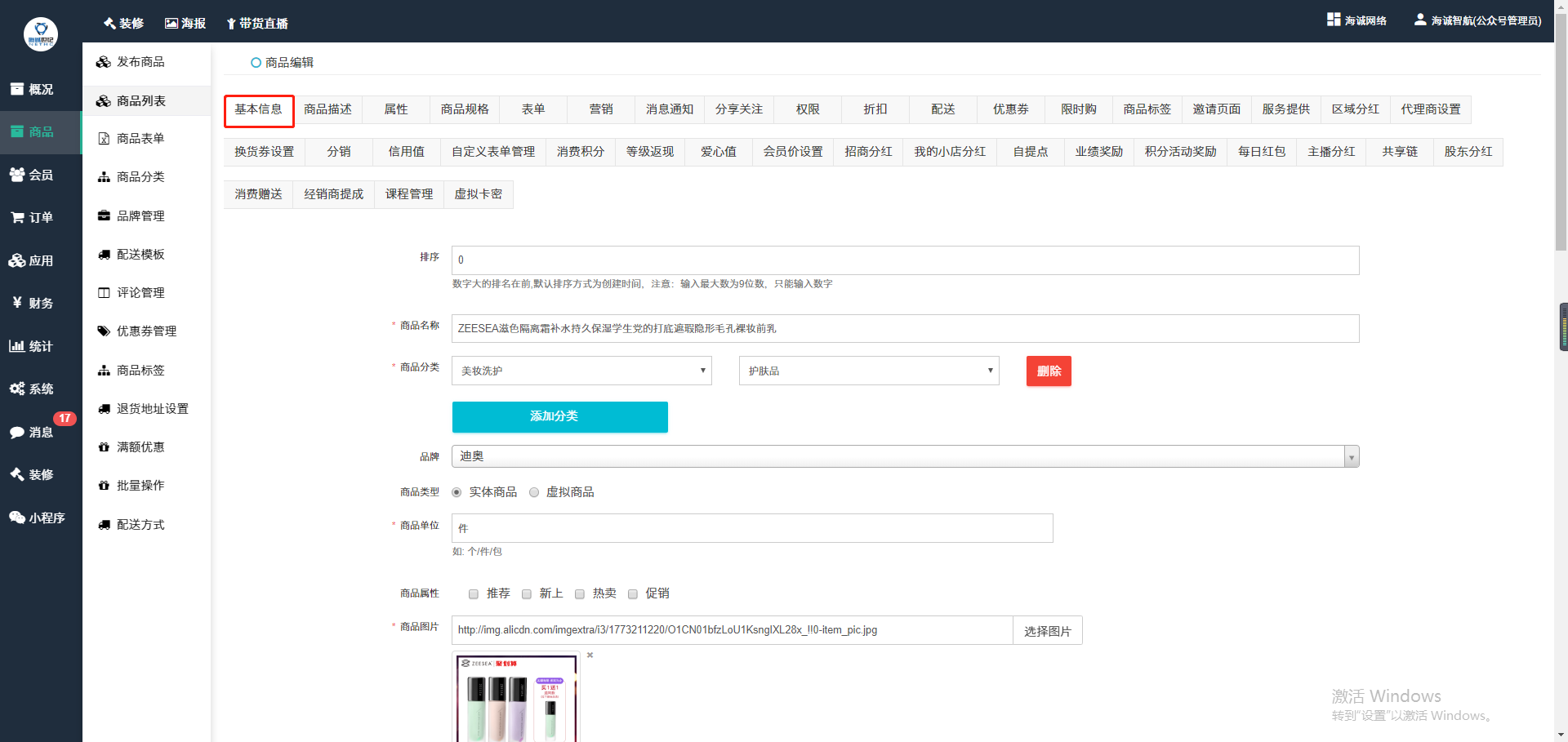Switch to the 分销 tab
Viewport: 1568px width, 742px height.
coord(339,152)
